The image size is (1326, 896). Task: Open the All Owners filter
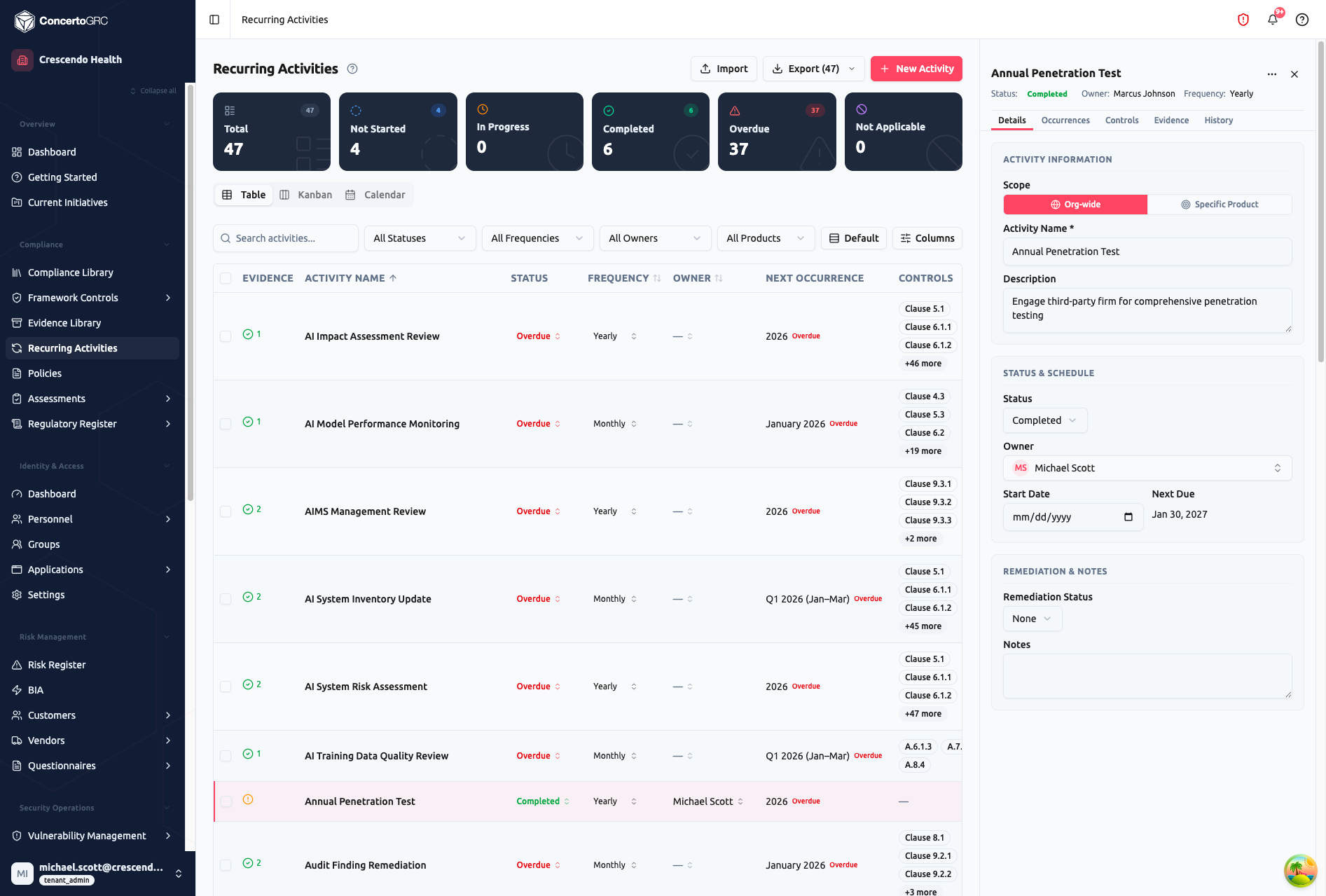(655, 238)
